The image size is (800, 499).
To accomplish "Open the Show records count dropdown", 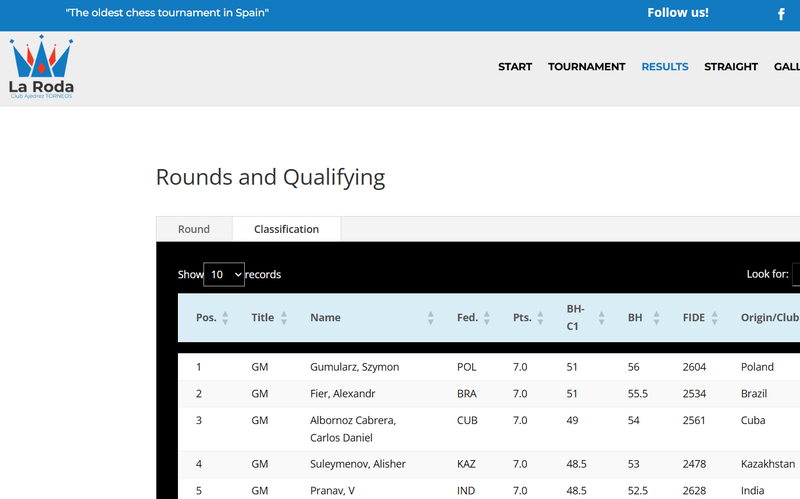I will (224, 274).
